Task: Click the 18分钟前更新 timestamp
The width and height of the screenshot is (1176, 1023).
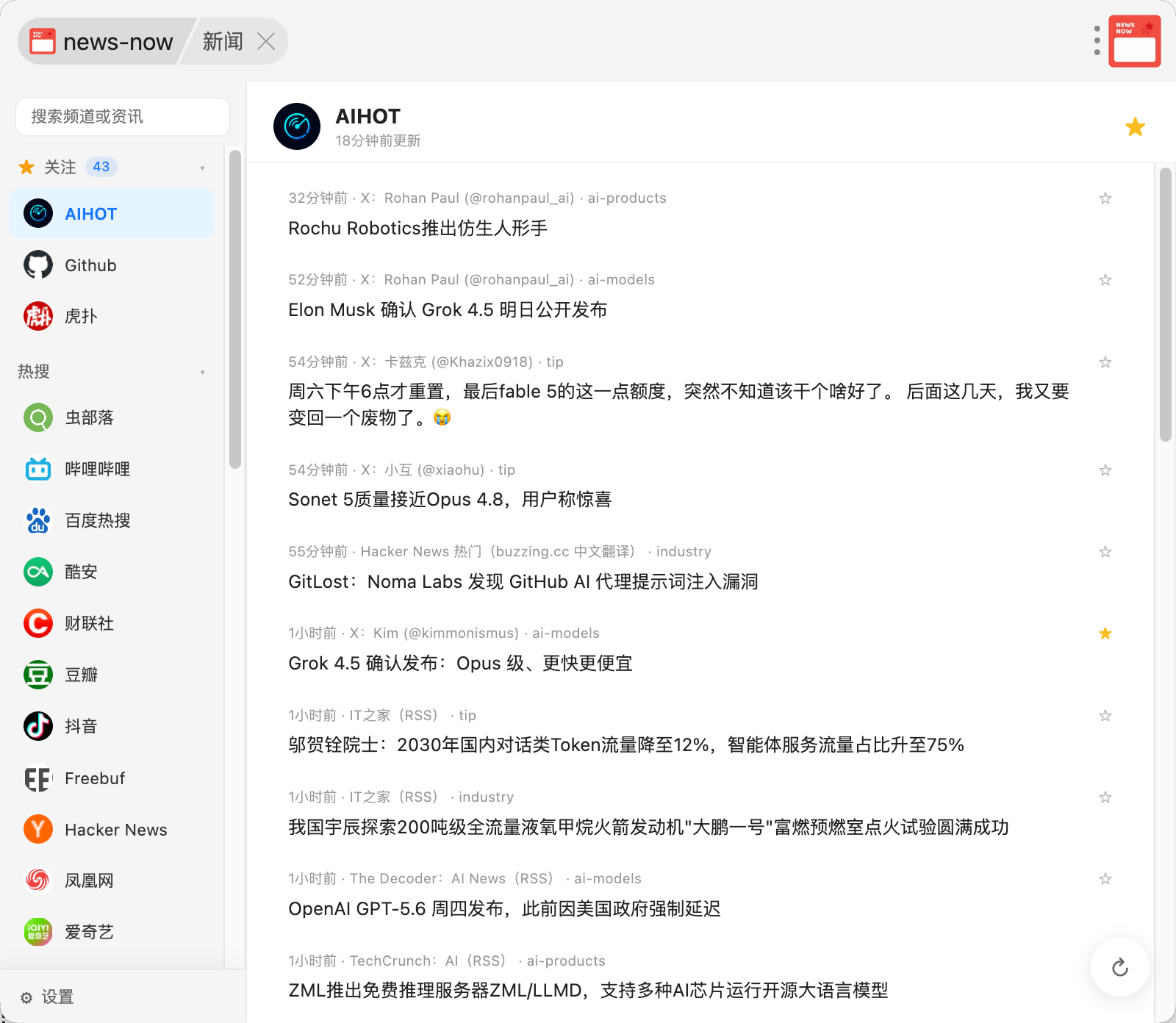Action: pos(378,141)
